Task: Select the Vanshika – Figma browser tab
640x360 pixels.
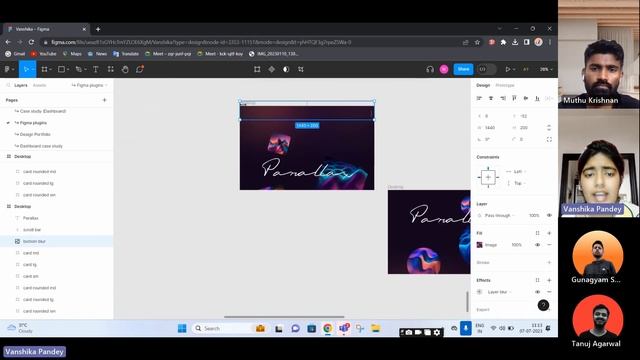Action: click(x=47, y=29)
